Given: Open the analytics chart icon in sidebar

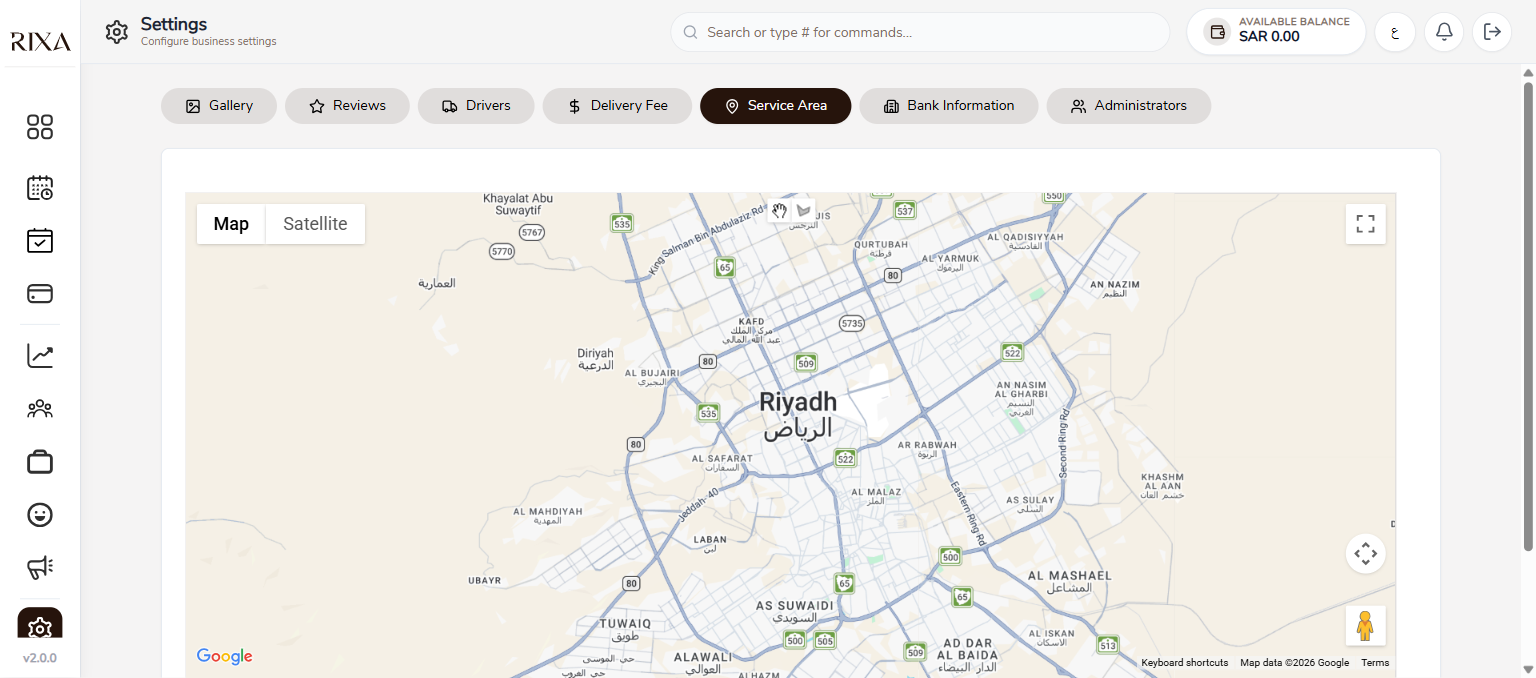Looking at the screenshot, I should [x=40, y=356].
